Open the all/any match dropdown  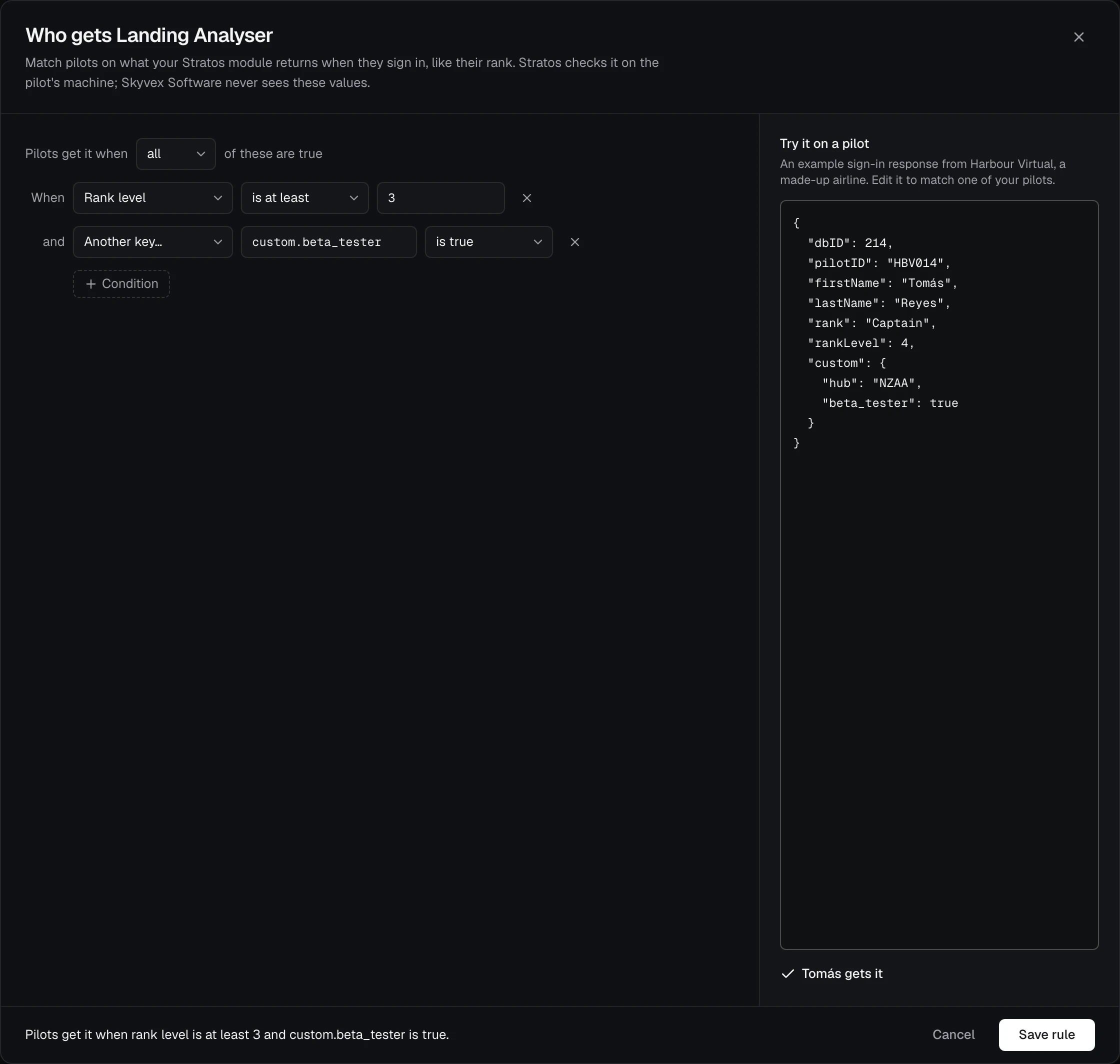pos(176,153)
